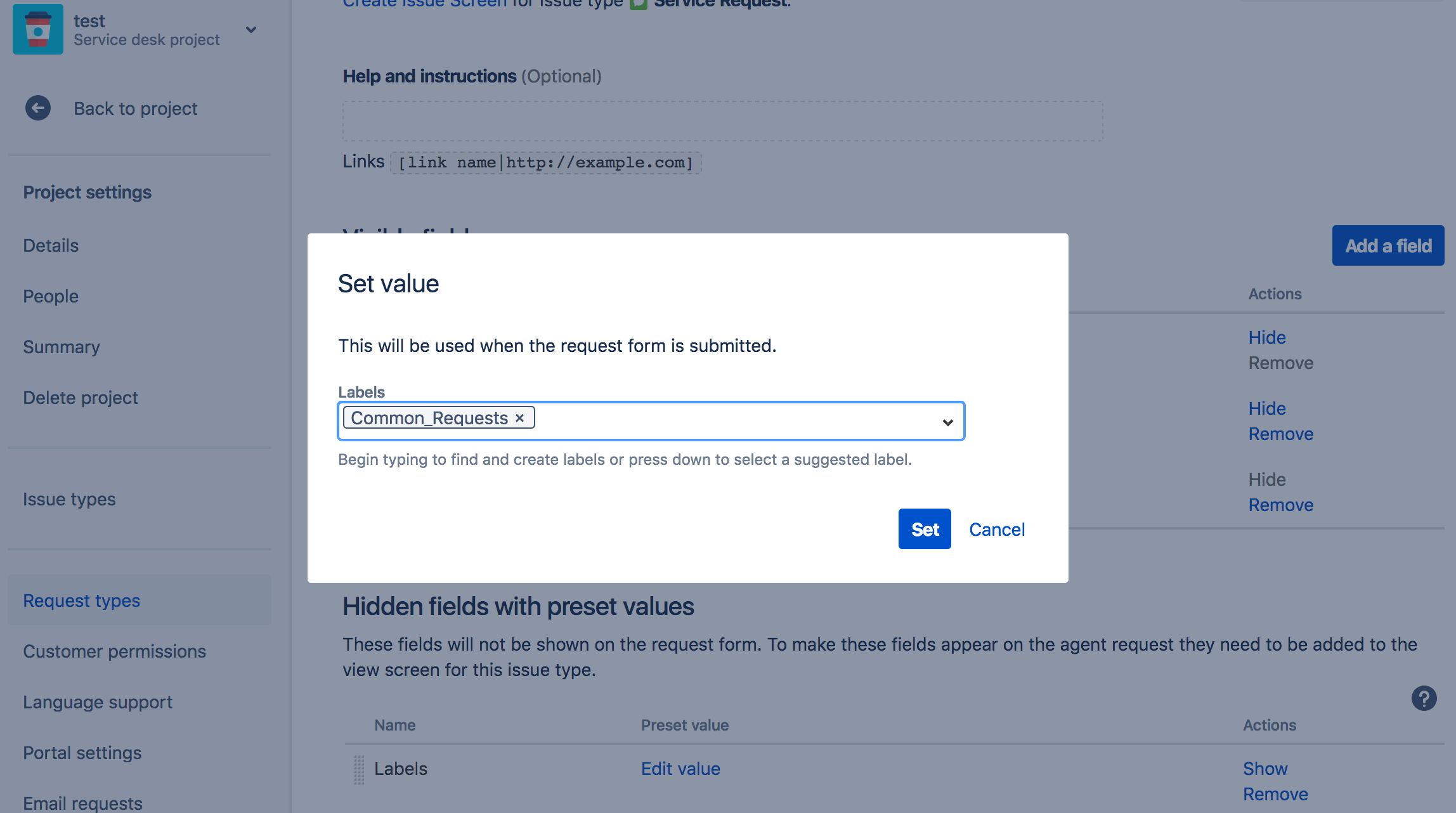Open the Issue types section
1456x813 pixels.
click(x=69, y=498)
